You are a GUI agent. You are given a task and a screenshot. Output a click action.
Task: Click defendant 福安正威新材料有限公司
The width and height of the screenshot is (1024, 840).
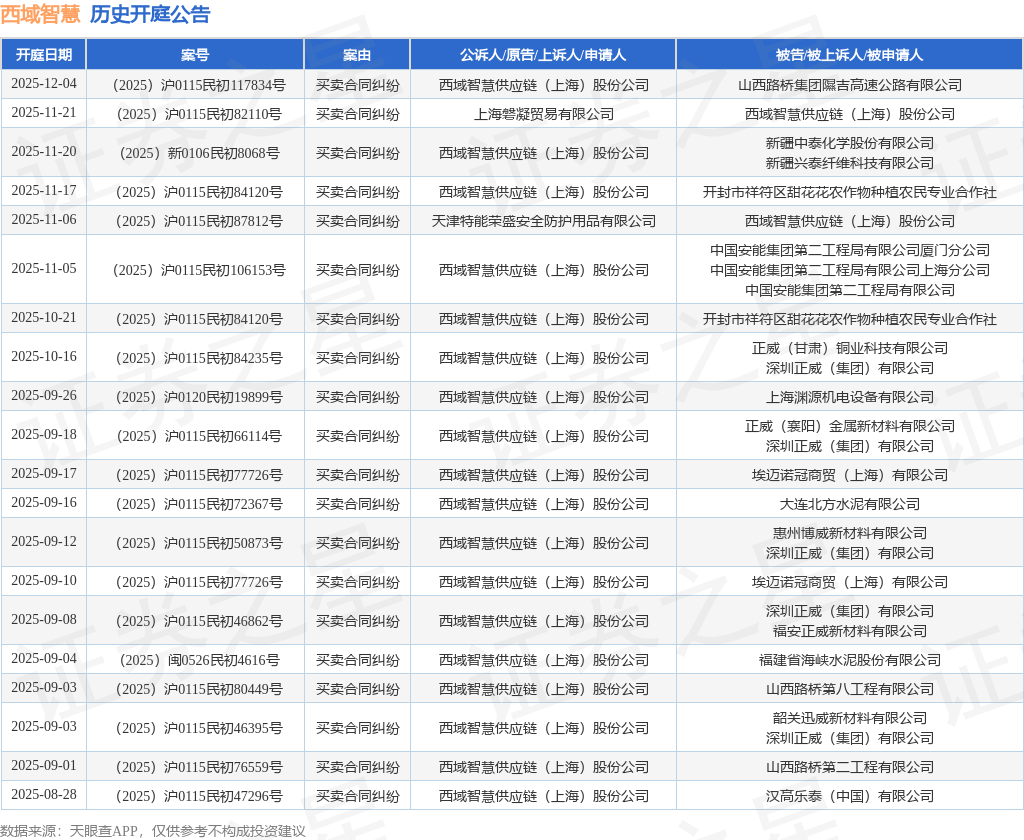850,631
